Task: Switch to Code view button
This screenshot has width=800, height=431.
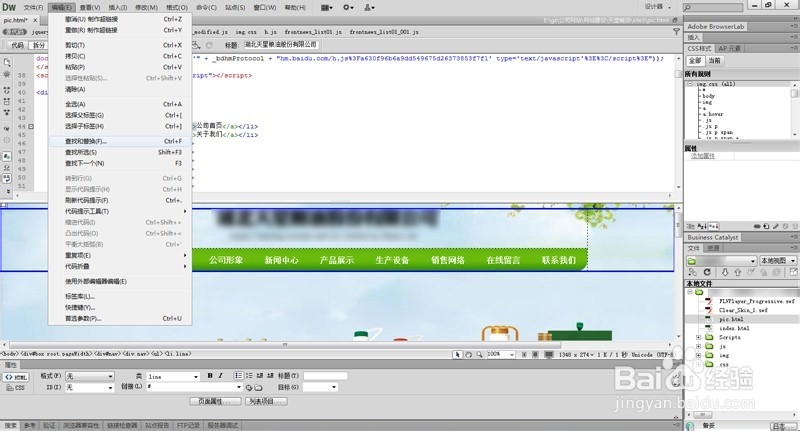Action: 17,45
